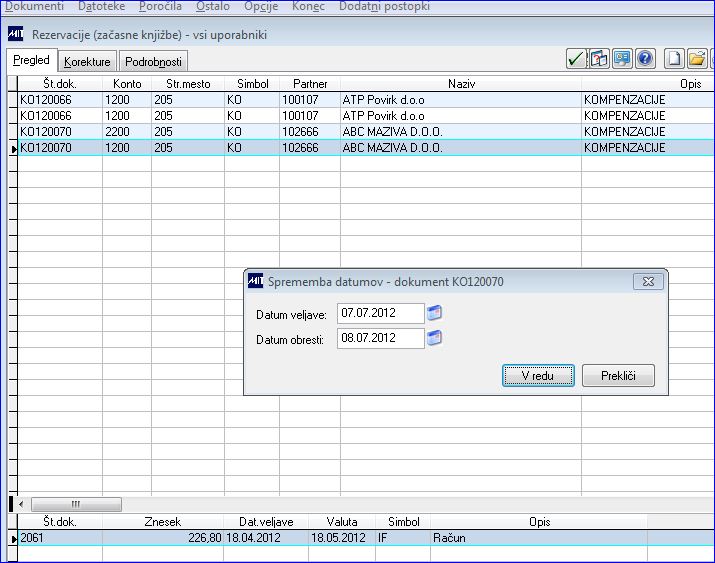The width and height of the screenshot is (715, 563).
Task: Click the Datum veljave date field
Action: coord(381,313)
